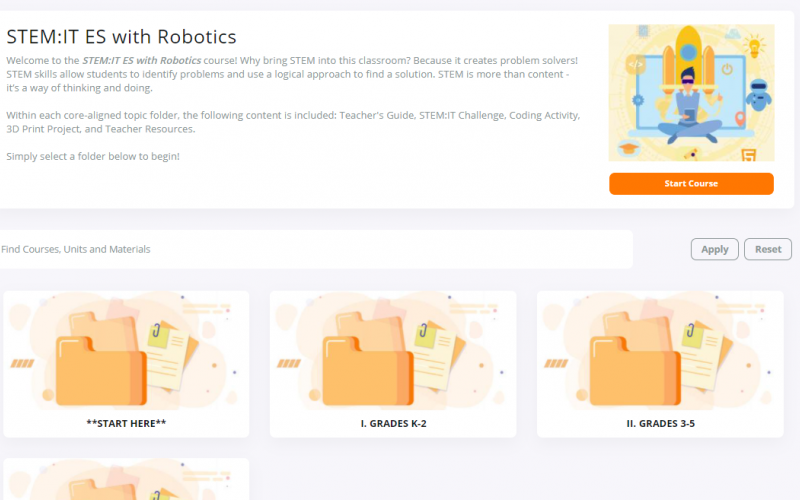
Task: Click the power symbol icon in illustration
Action: click(x=727, y=69)
